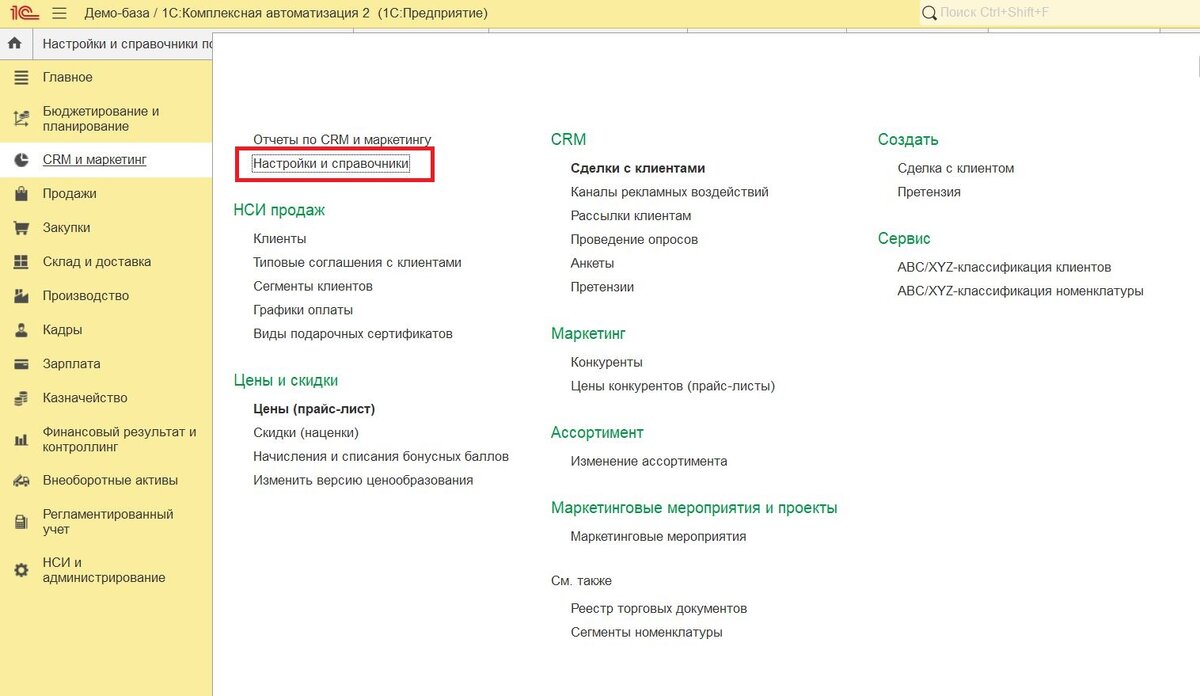The width and height of the screenshot is (1200, 696).
Task: Click the Казначейство coins icon
Action: click(21, 398)
